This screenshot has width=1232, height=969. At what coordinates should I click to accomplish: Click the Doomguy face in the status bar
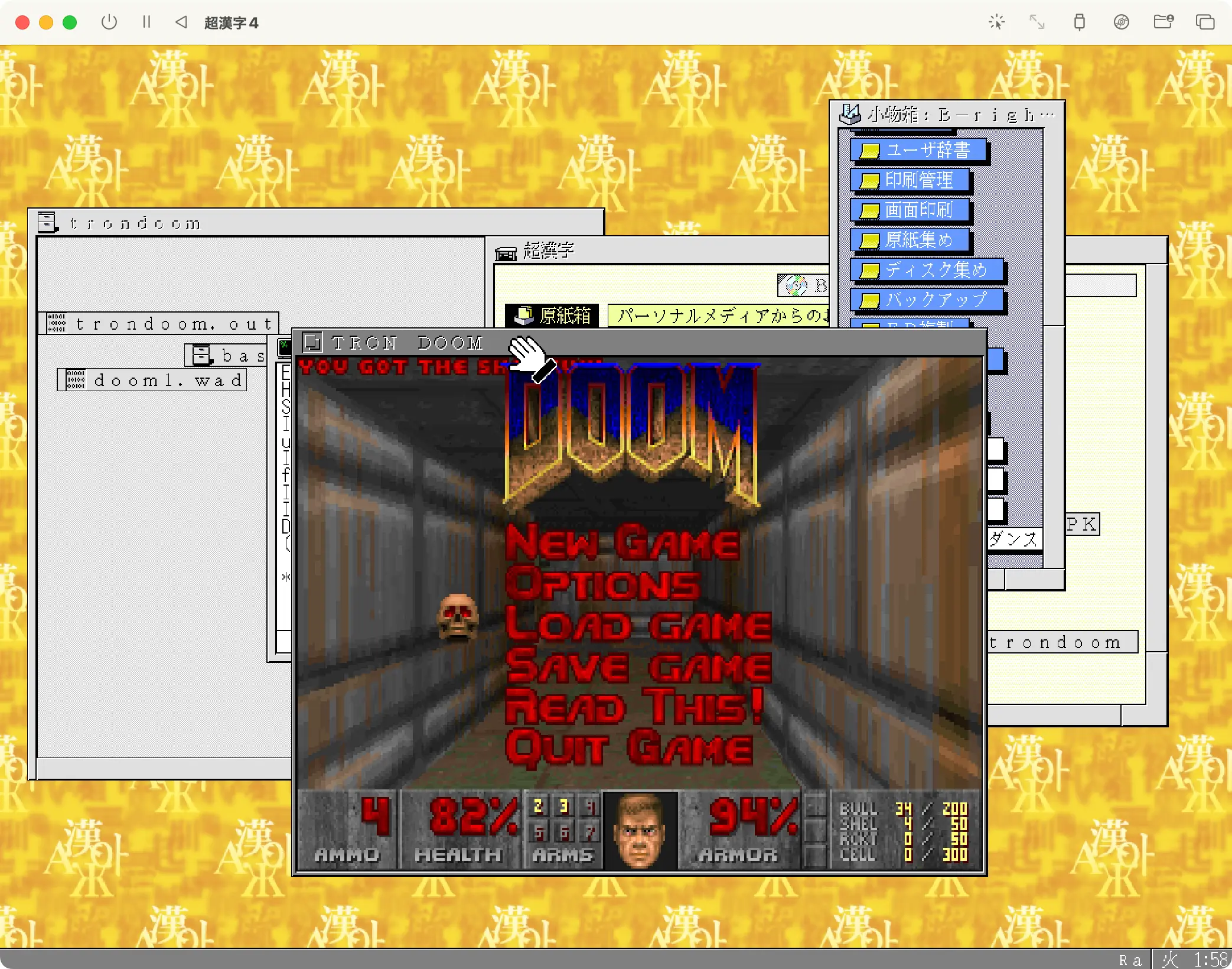click(x=639, y=830)
